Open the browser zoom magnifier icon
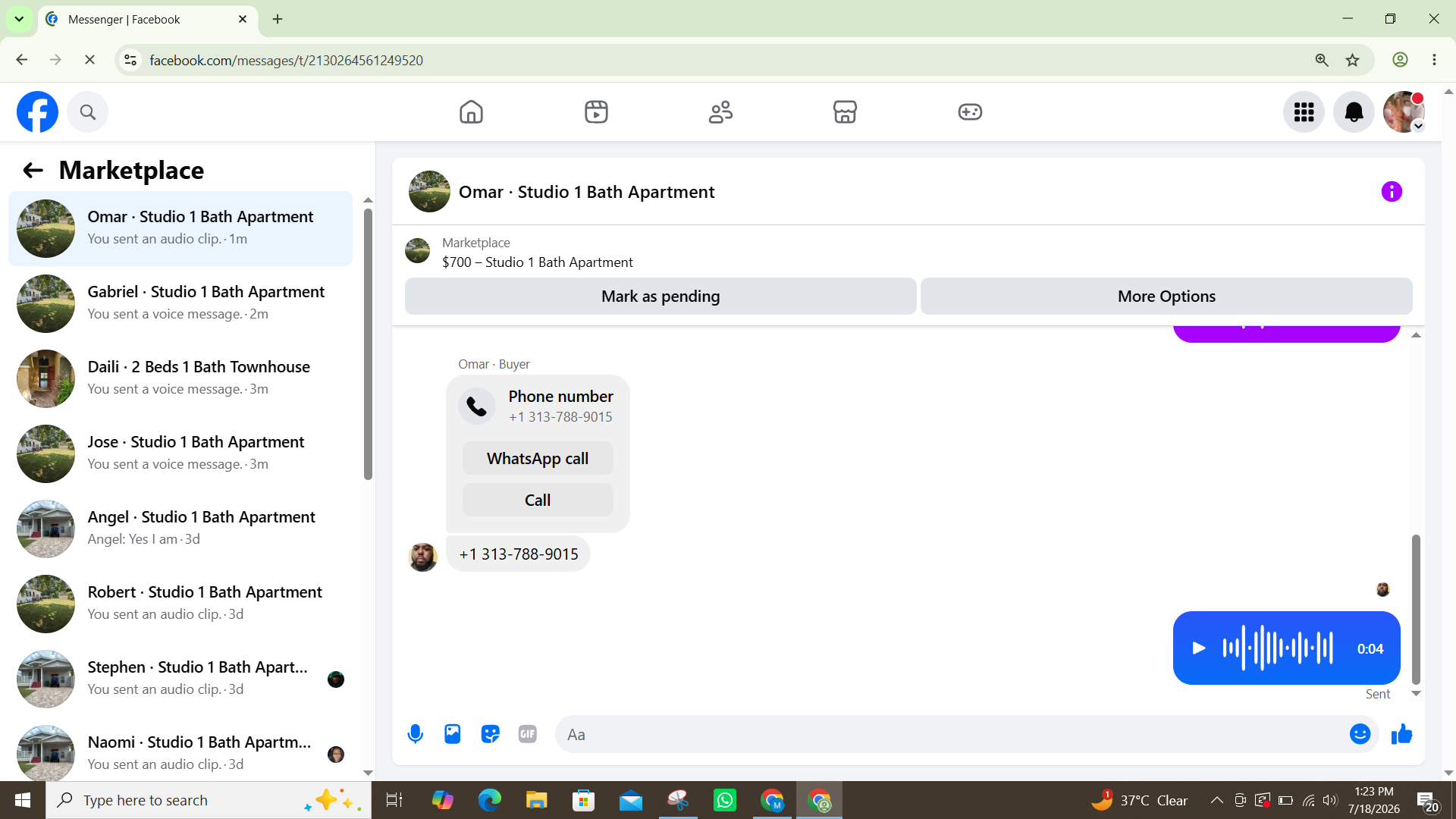1456x819 pixels. pyautogui.click(x=1321, y=60)
